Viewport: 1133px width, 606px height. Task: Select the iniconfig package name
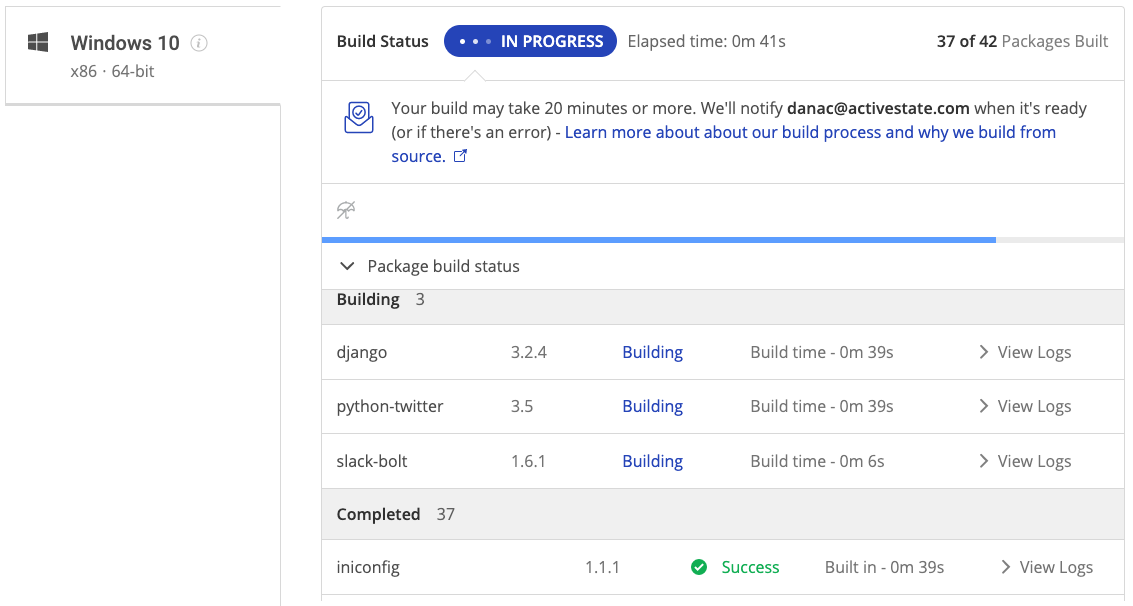(x=368, y=568)
